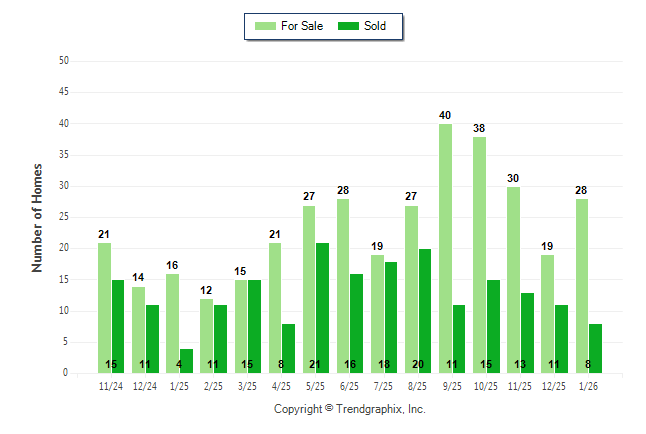This screenshot has height=434, width=646.
Task: Toggle the Sold legend label
Action: (374, 26)
